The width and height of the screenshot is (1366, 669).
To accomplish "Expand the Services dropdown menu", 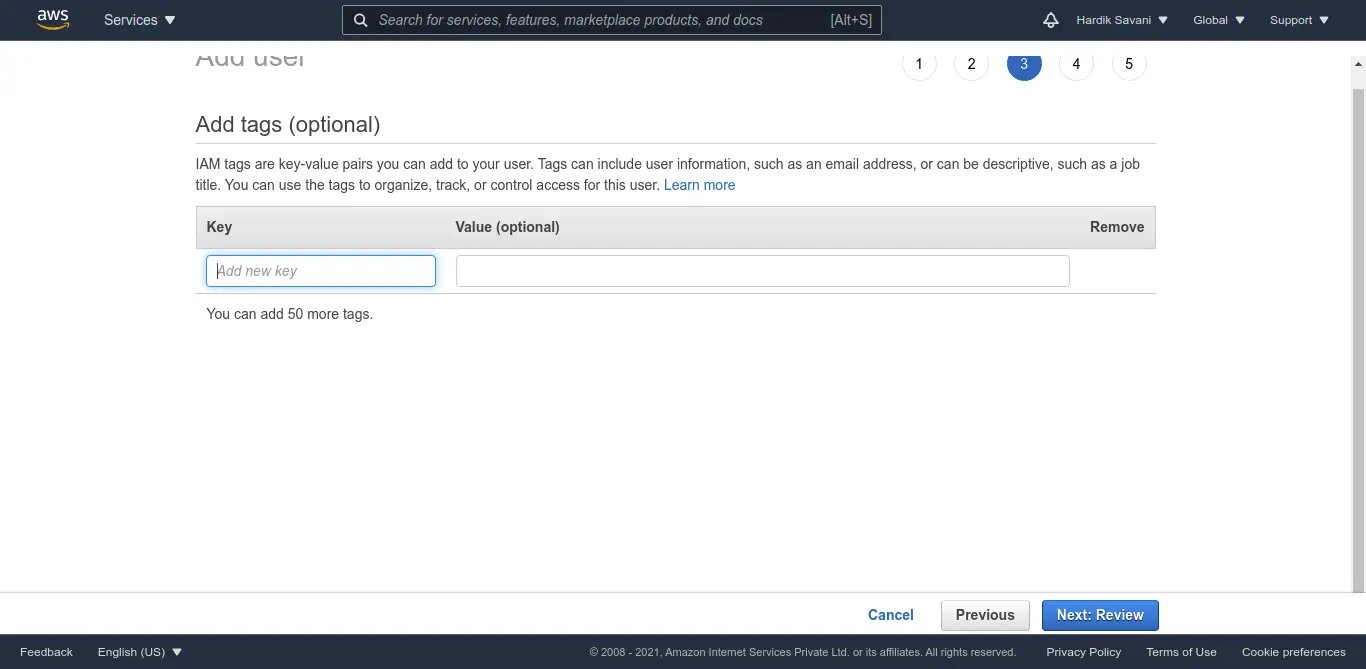I will pos(139,20).
